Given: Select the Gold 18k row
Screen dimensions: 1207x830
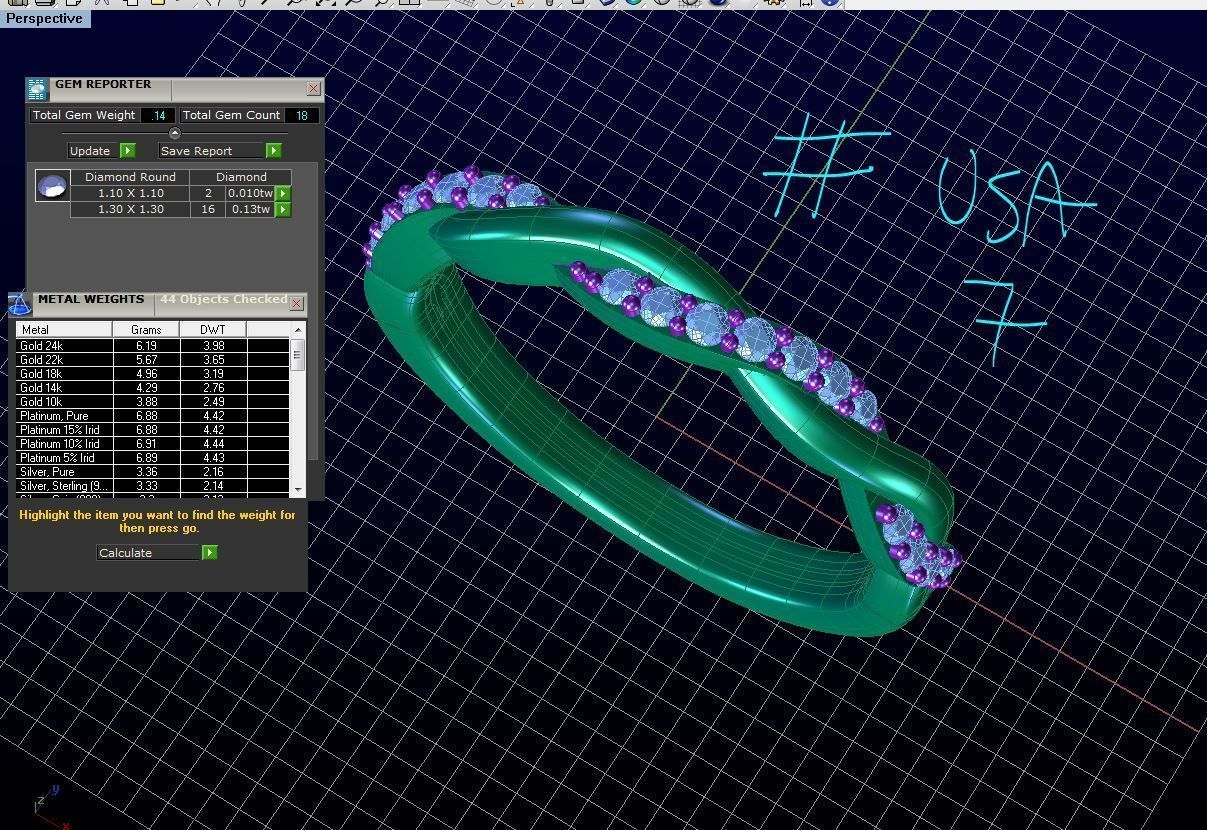Looking at the screenshot, I should pyautogui.click(x=152, y=374).
